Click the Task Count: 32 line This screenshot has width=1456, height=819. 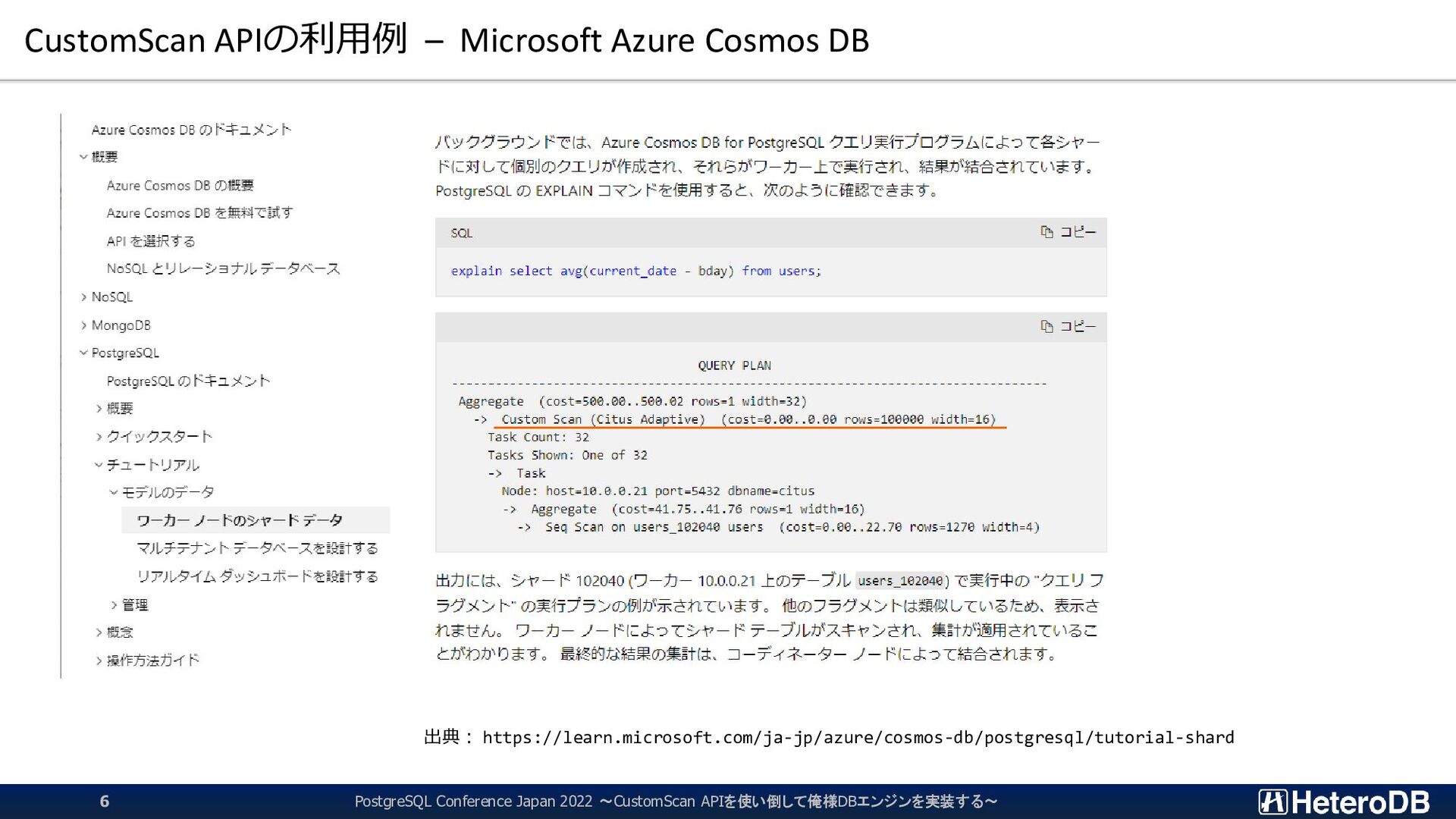(x=538, y=438)
